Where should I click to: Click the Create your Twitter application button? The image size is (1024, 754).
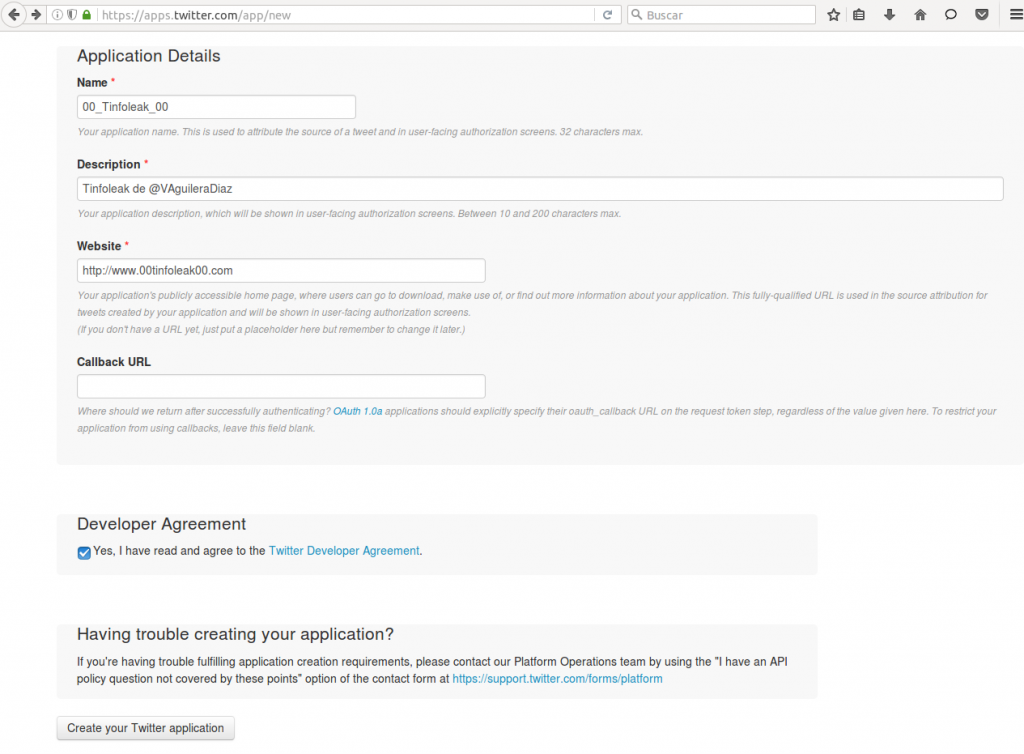(146, 728)
